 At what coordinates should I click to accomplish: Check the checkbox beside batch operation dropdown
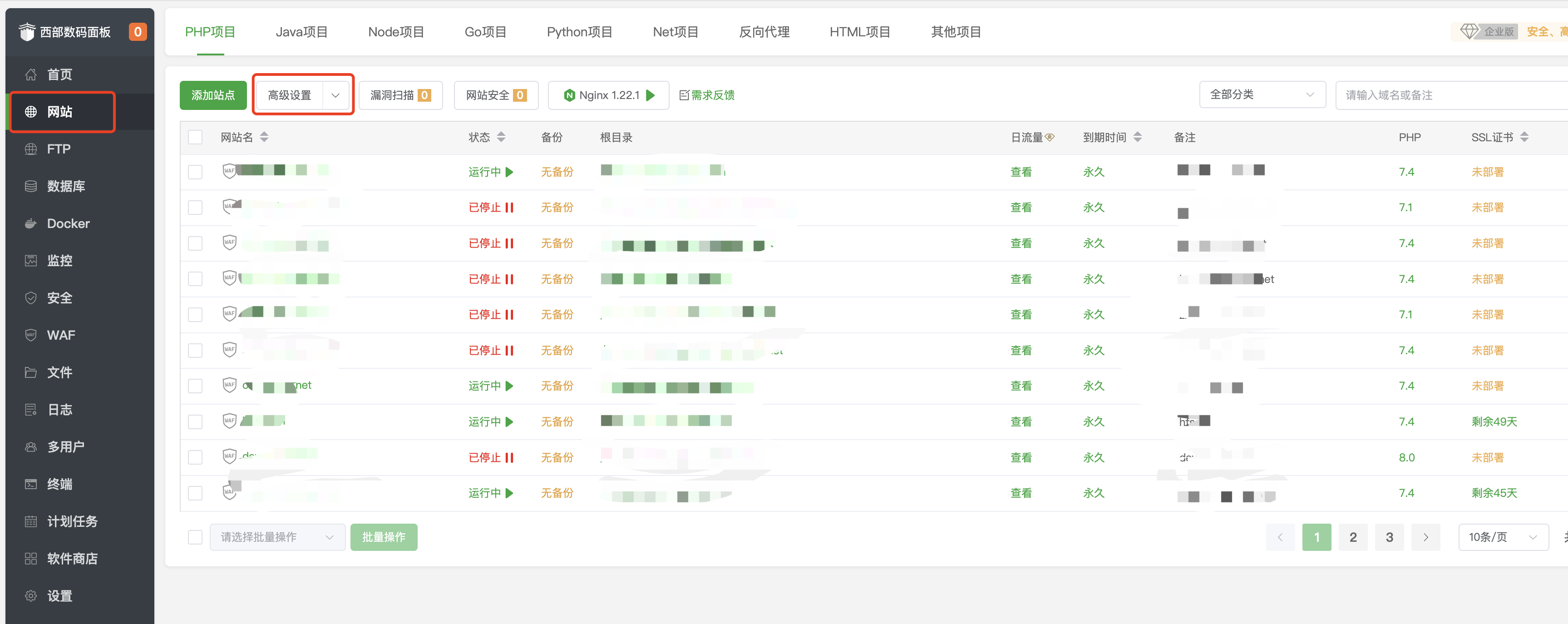click(195, 537)
